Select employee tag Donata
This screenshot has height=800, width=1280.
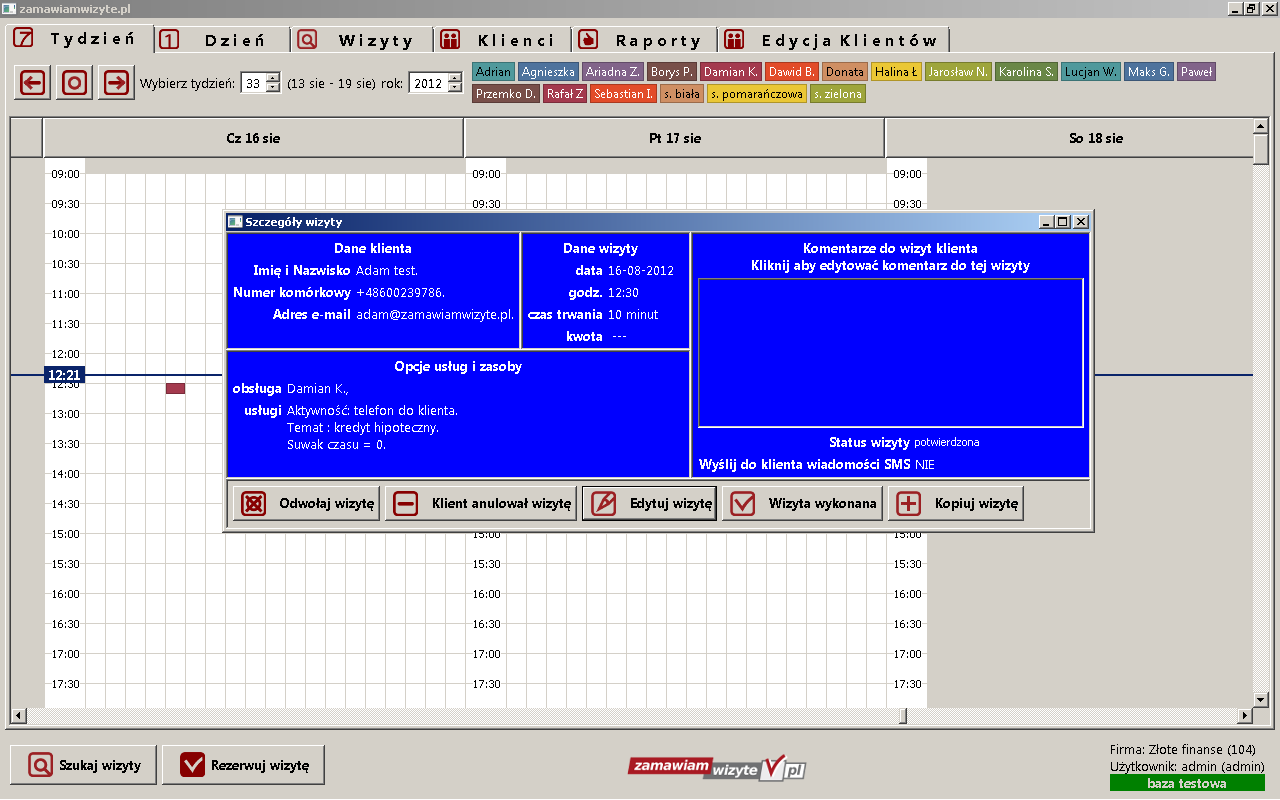pos(845,72)
